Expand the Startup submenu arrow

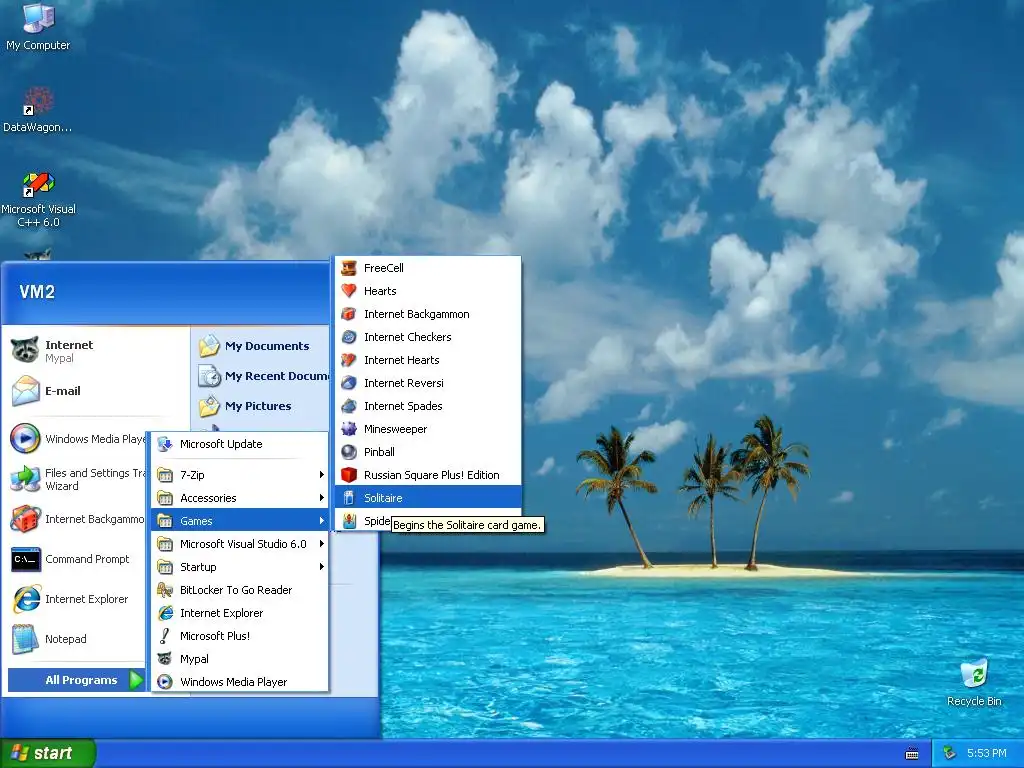[321, 567]
